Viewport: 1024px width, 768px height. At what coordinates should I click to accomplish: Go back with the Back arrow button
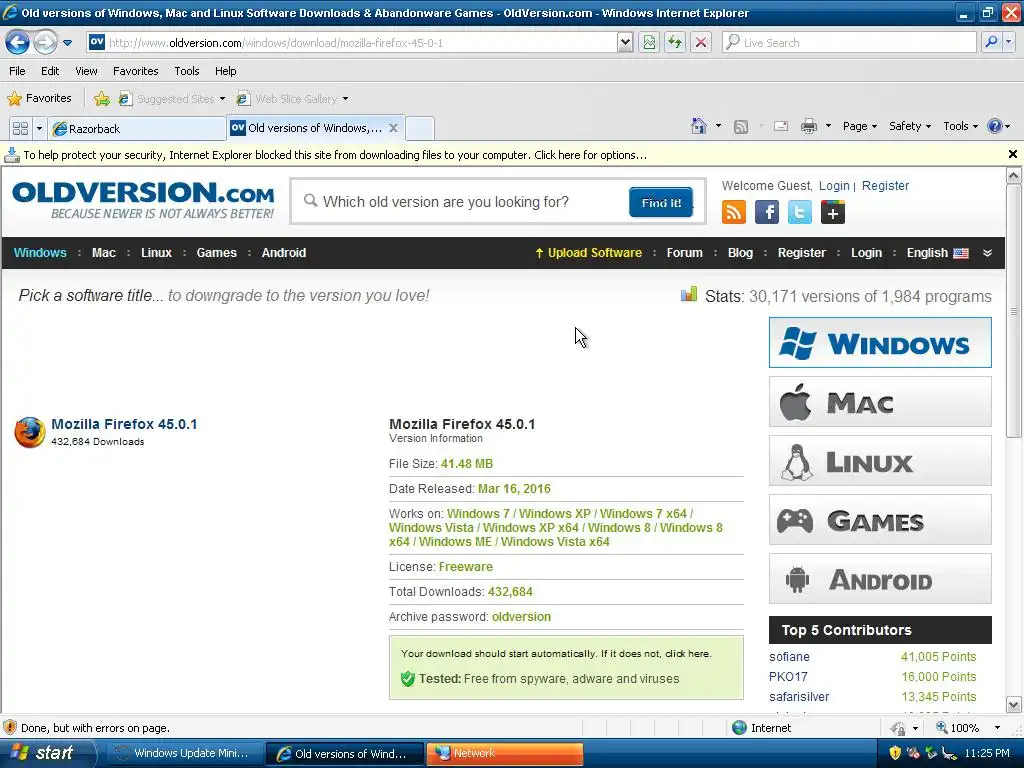[x=17, y=43]
